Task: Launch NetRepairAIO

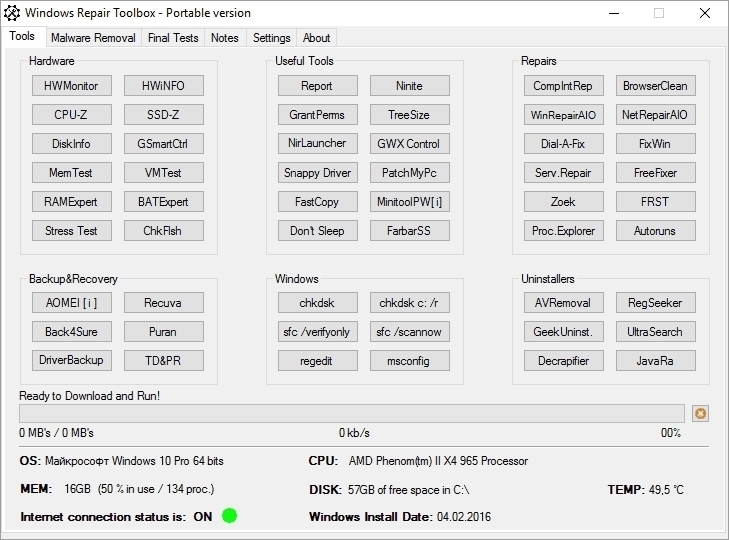Action: 656,114
